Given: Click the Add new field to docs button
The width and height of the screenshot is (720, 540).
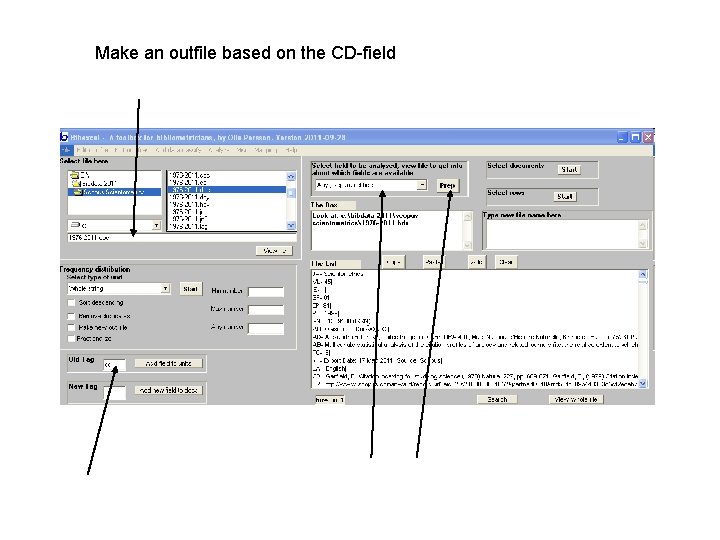Looking at the screenshot, I should (x=169, y=390).
